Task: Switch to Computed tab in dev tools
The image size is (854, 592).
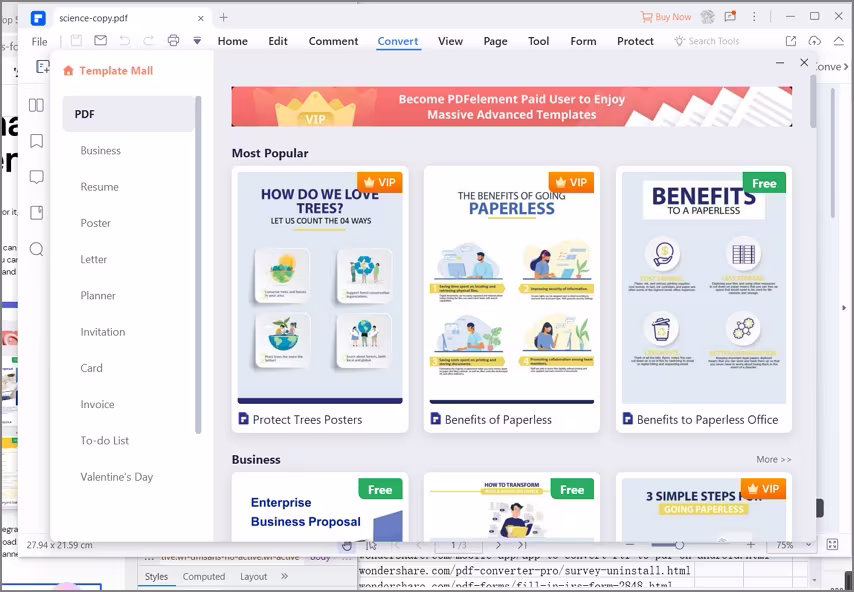Action: 204,576
